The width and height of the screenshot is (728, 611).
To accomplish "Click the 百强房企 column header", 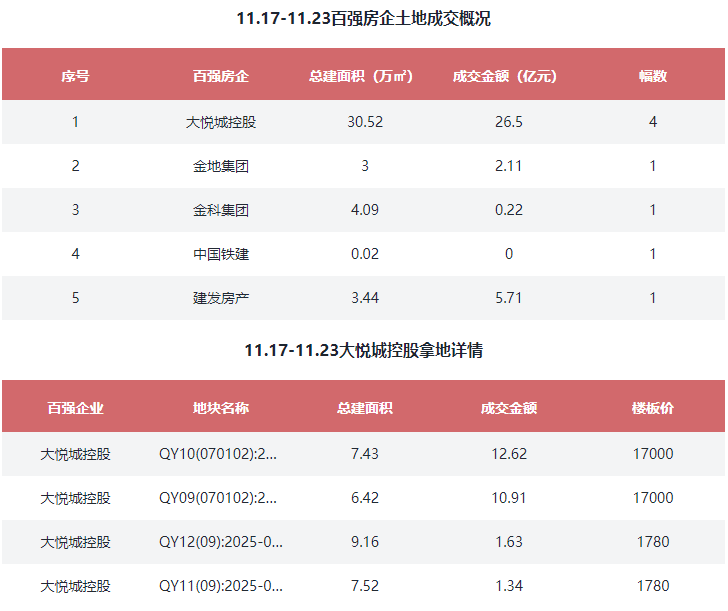I will click(x=221, y=76).
